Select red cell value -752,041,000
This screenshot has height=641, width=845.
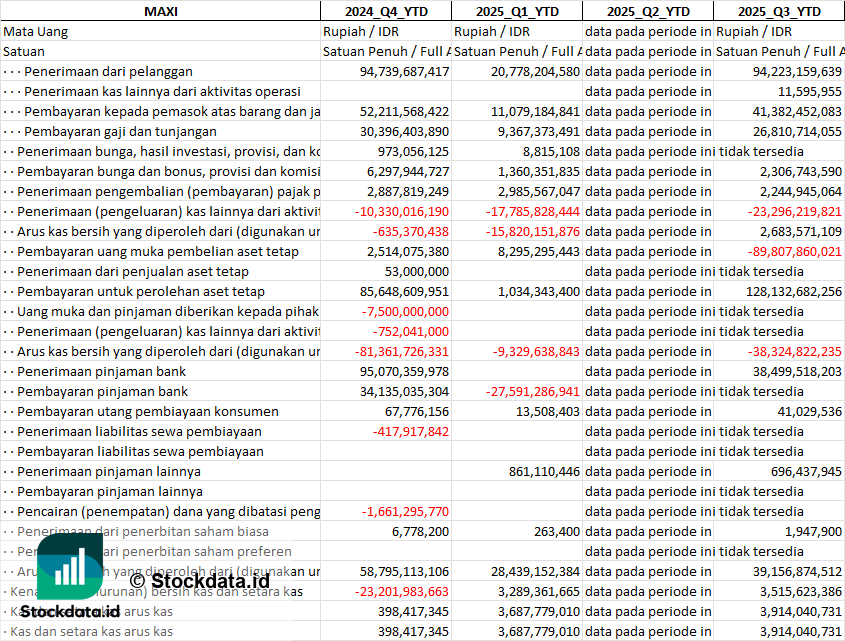pyautogui.click(x=411, y=330)
